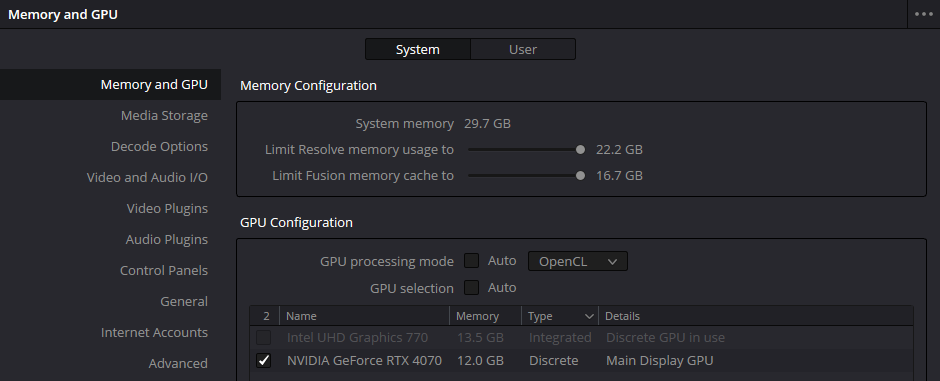The image size is (940, 381).
Task: Toggle the Intel UHD Graphics 770 checkbox
Action: tap(264, 338)
